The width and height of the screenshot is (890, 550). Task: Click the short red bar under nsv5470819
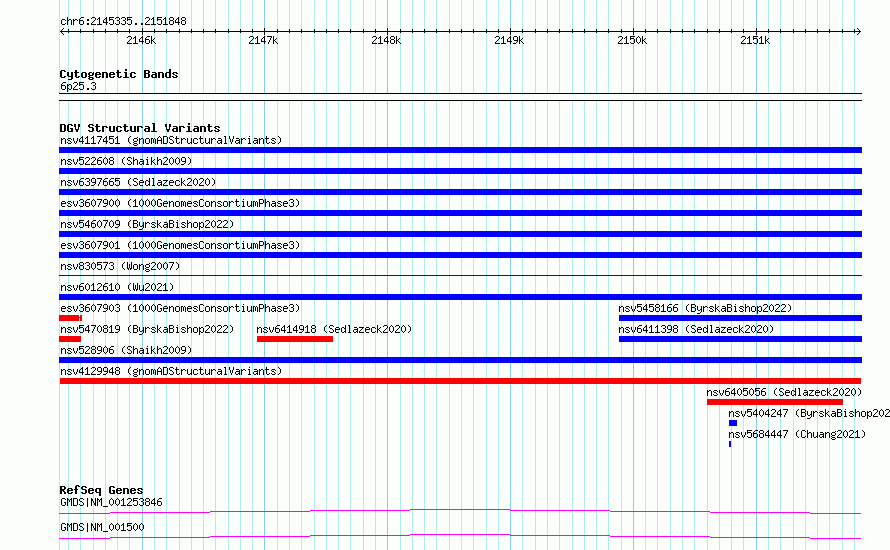pos(70,339)
